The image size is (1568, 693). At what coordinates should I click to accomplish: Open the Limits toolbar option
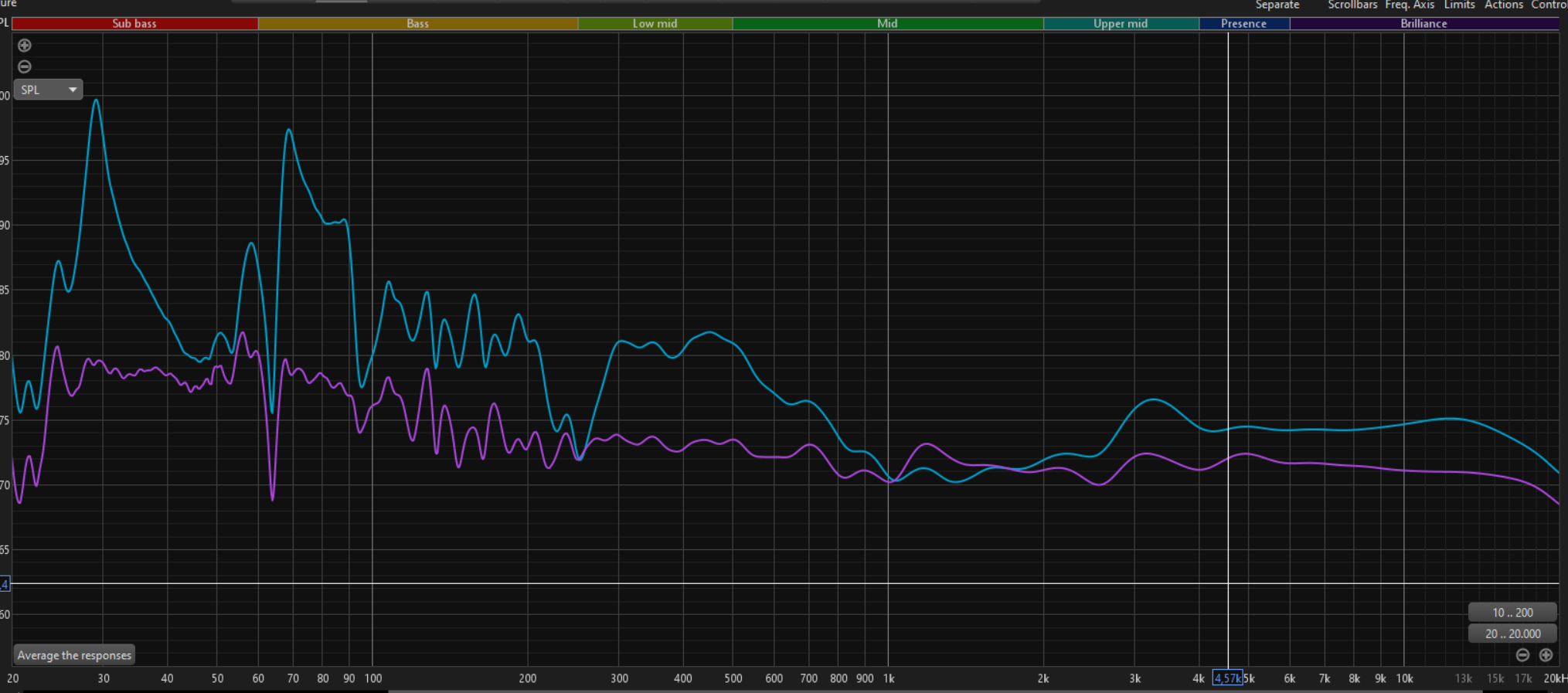[x=1459, y=5]
